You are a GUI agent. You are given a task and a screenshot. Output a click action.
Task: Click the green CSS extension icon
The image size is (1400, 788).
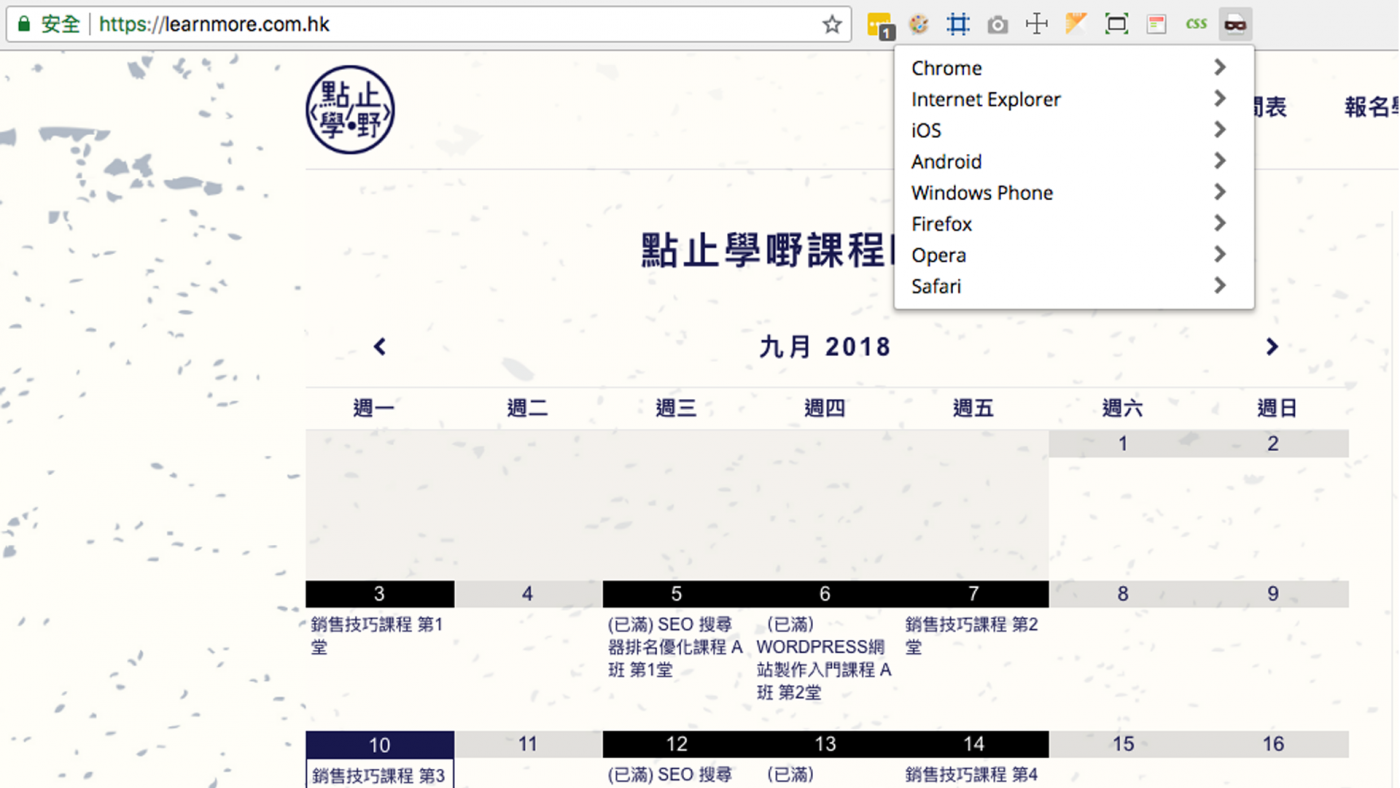1196,25
